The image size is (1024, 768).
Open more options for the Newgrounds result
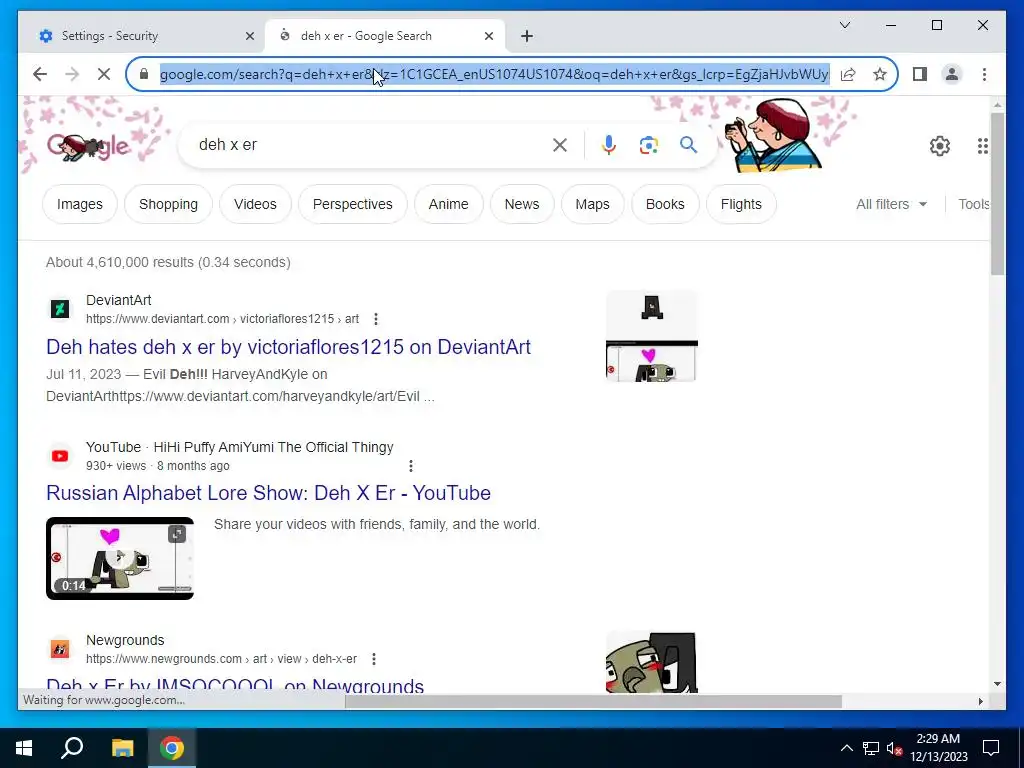(374, 659)
